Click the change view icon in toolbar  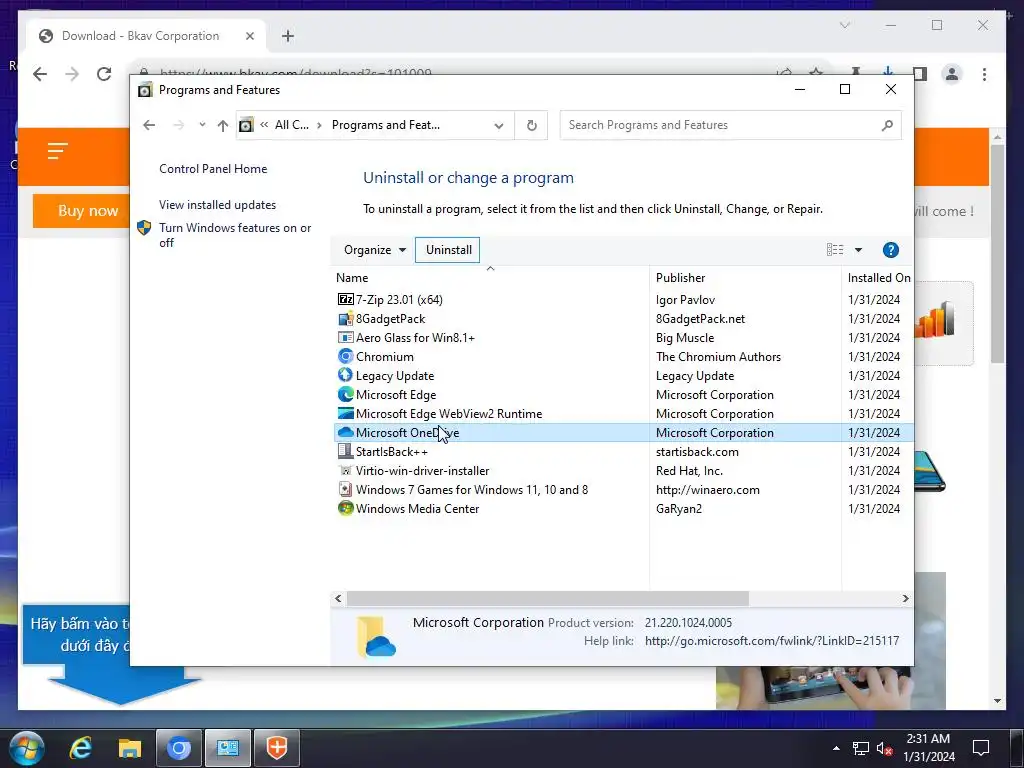tap(835, 249)
